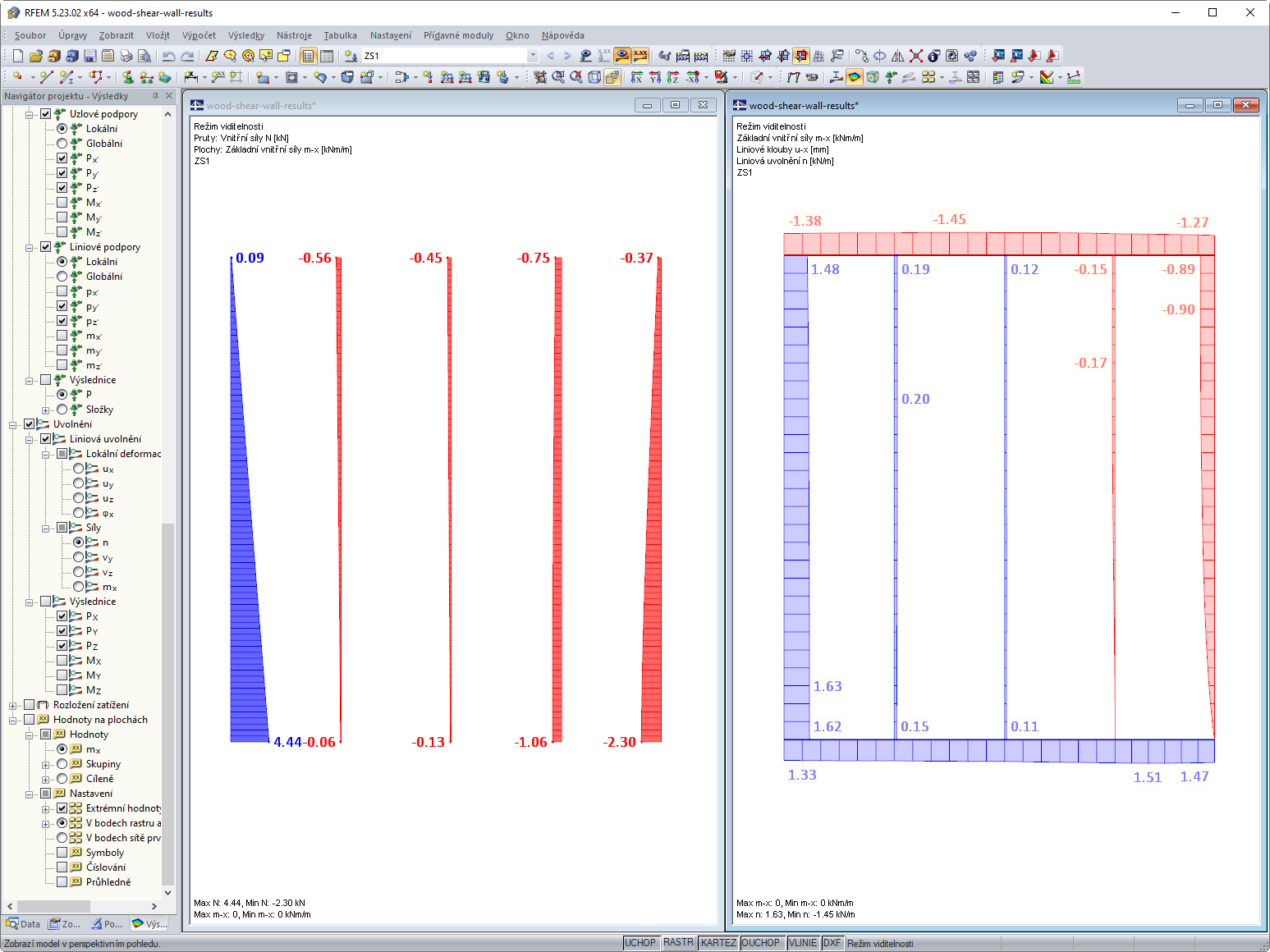Go to the previous load case

[550, 56]
